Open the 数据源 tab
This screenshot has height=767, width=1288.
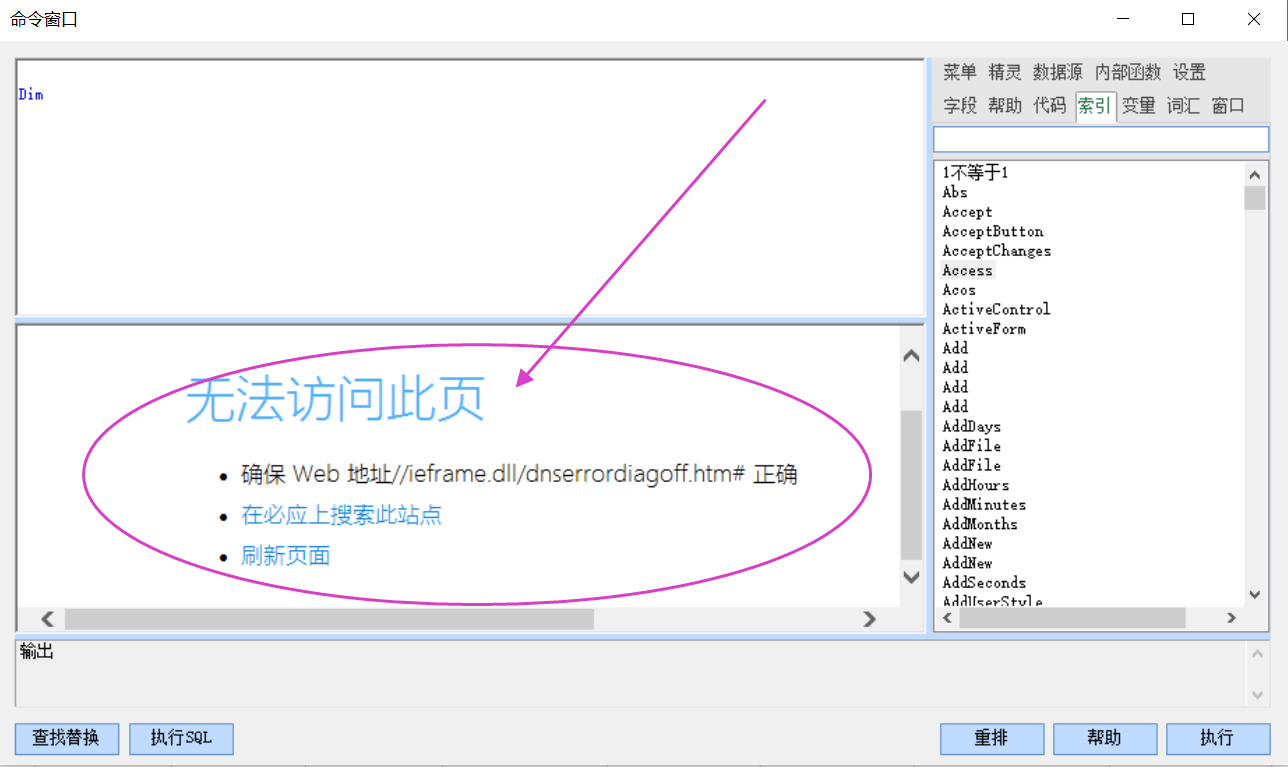click(1058, 72)
